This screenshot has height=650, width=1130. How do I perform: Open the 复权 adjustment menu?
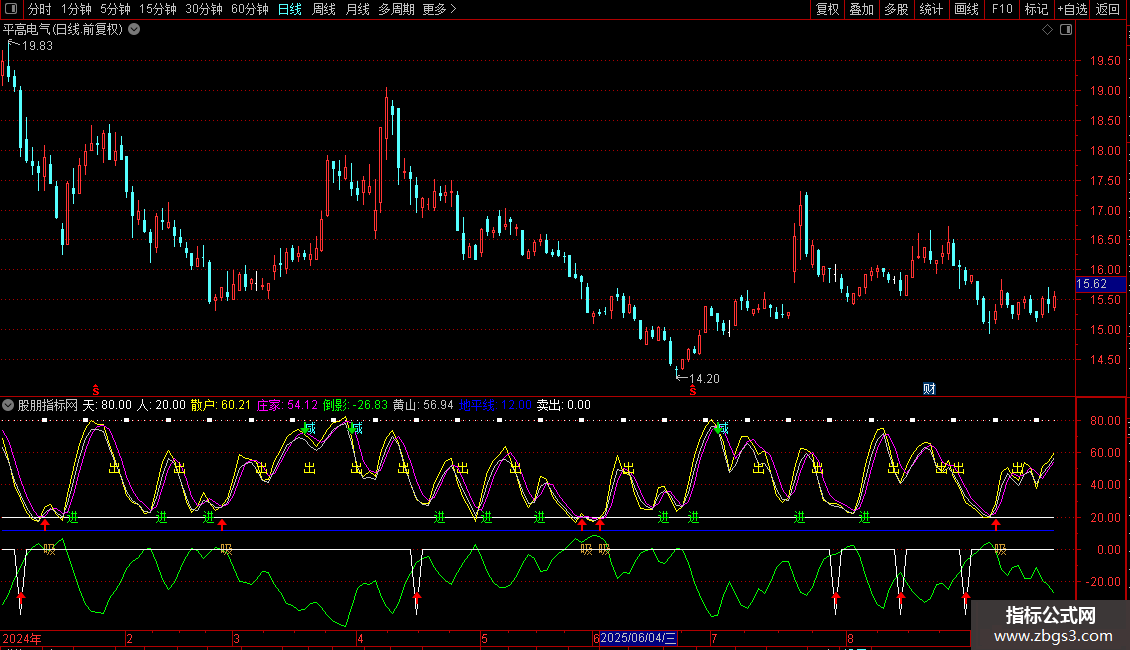point(827,9)
